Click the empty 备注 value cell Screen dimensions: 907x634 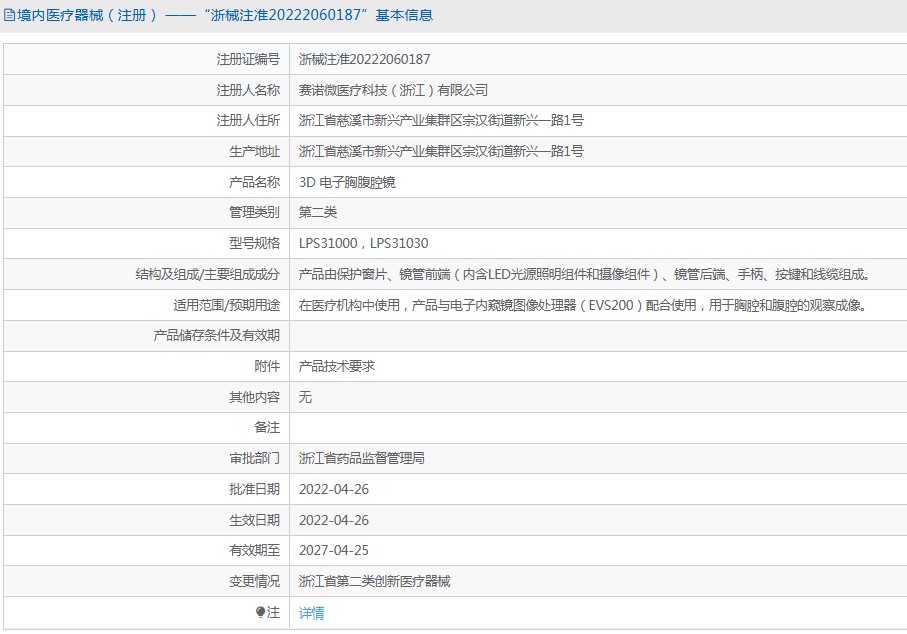tap(597, 428)
